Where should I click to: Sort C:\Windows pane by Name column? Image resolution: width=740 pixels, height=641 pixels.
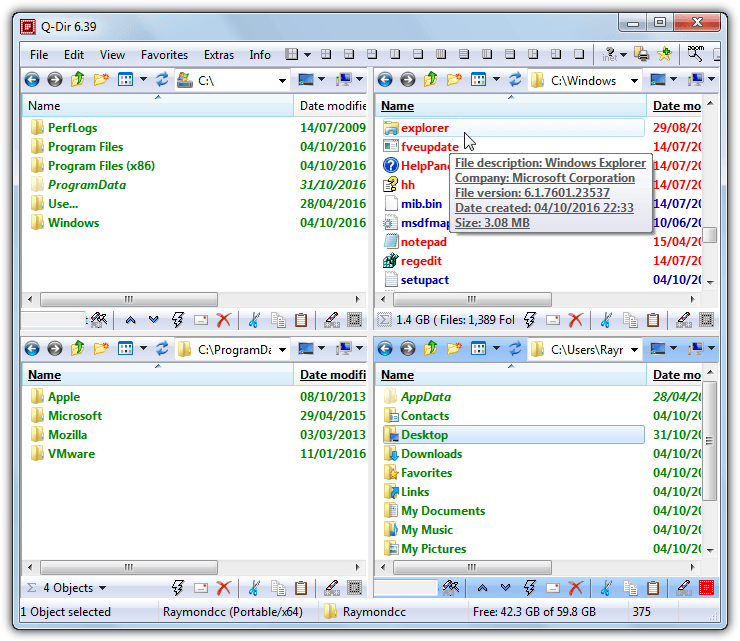tap(511, 106)
